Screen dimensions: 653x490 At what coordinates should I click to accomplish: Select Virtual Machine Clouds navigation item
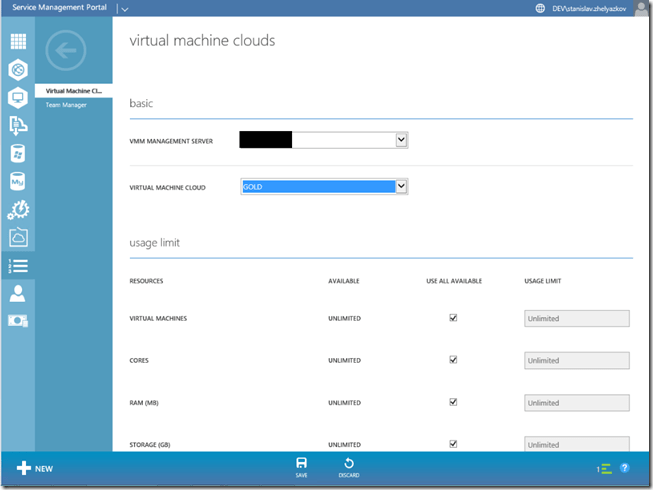[74, 91]
